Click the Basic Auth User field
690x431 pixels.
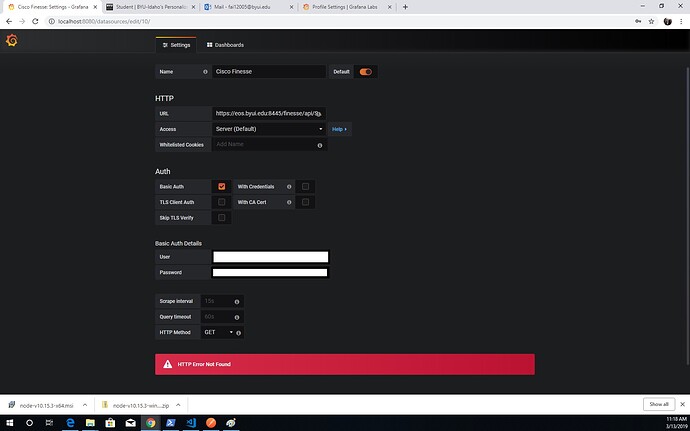pyautogui.click(x=271, y=257)
